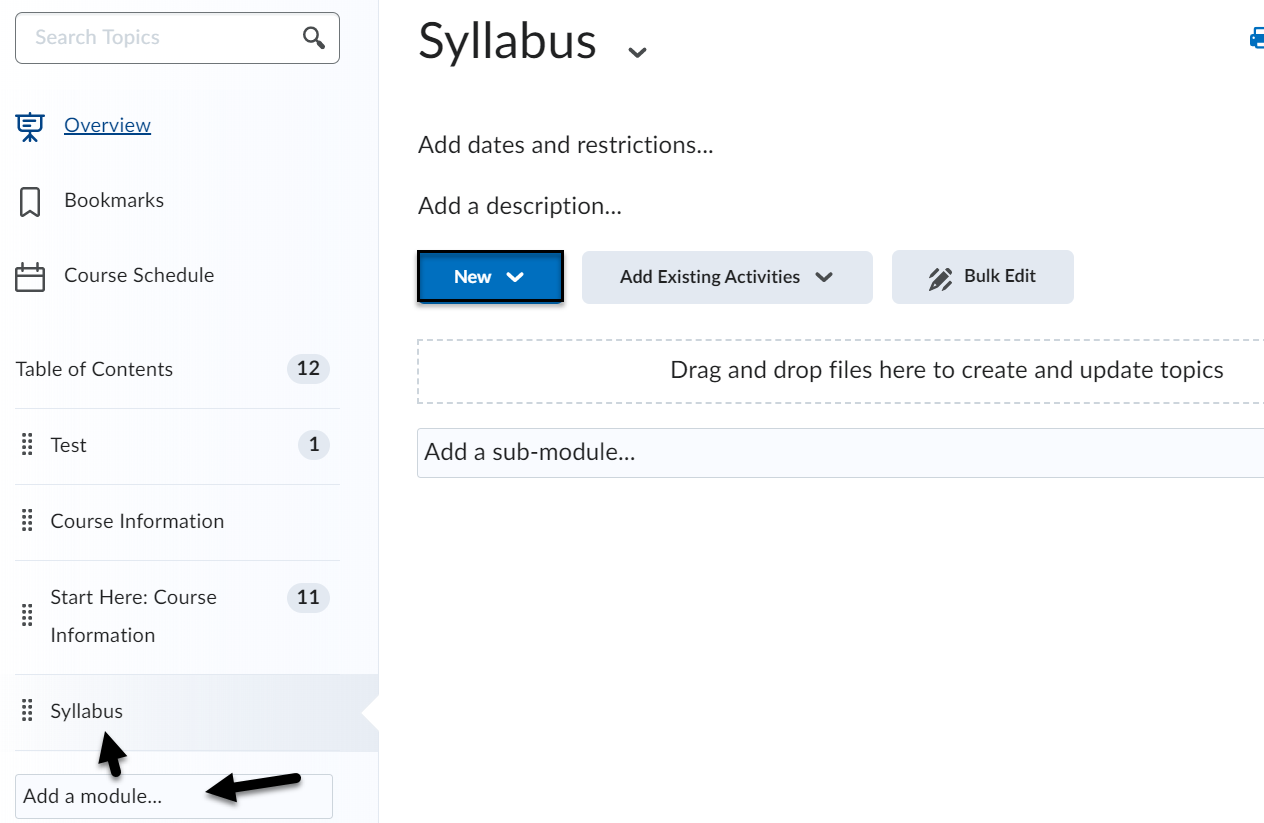Open the Start Here: Course Information module
Image resolution: width=1264 pixels, height=823 pixels.
(x=133, y=616)
